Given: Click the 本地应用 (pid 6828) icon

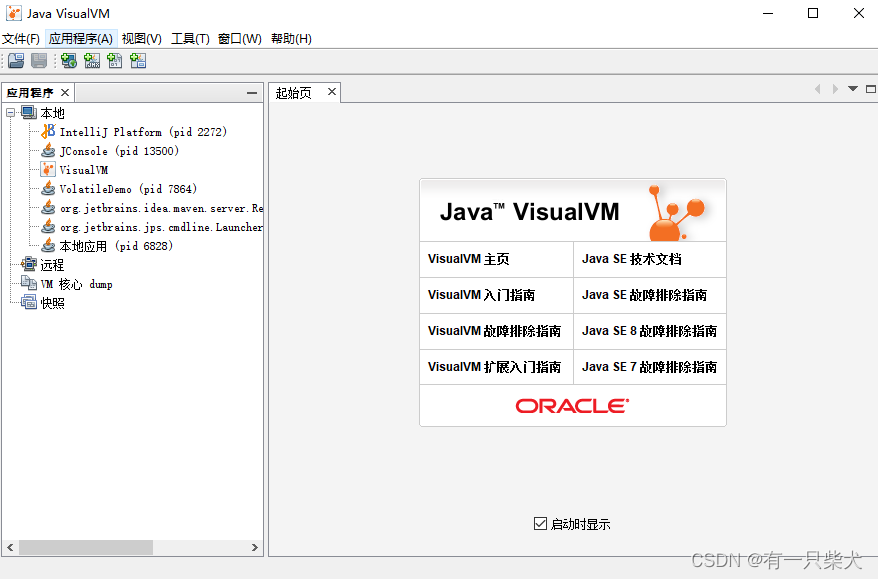Looking at the screenshot, I should point(49,246).
